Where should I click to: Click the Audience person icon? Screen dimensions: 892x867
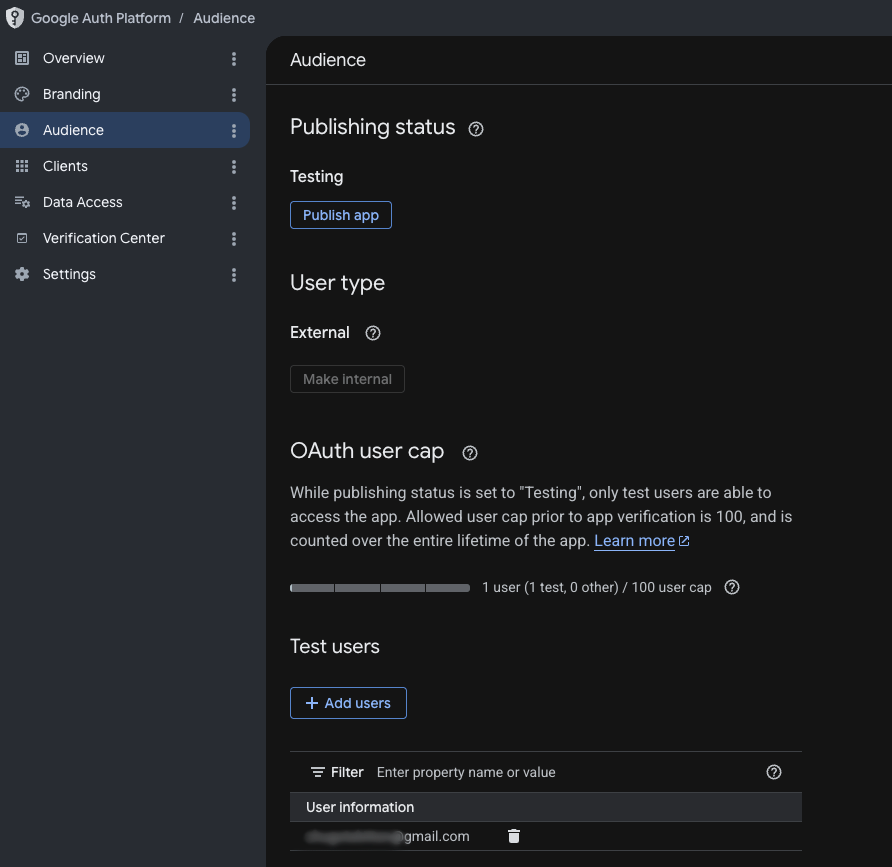click(22, 130)
